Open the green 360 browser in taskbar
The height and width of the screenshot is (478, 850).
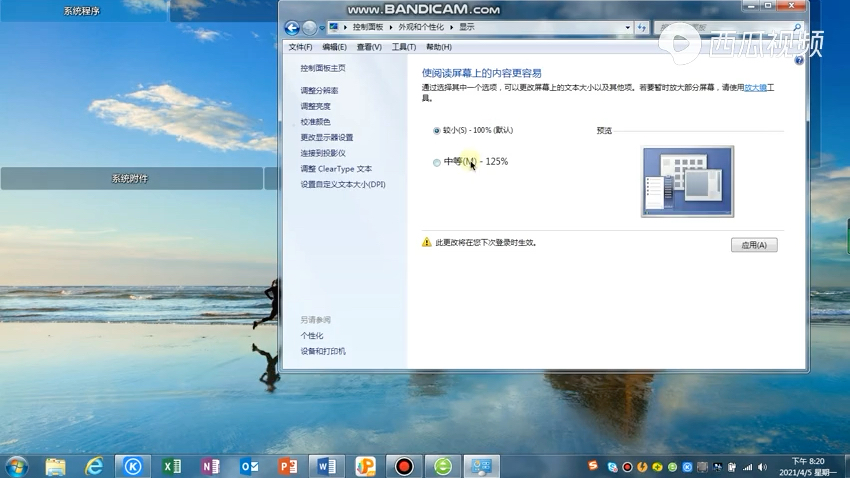coord(443,466)
